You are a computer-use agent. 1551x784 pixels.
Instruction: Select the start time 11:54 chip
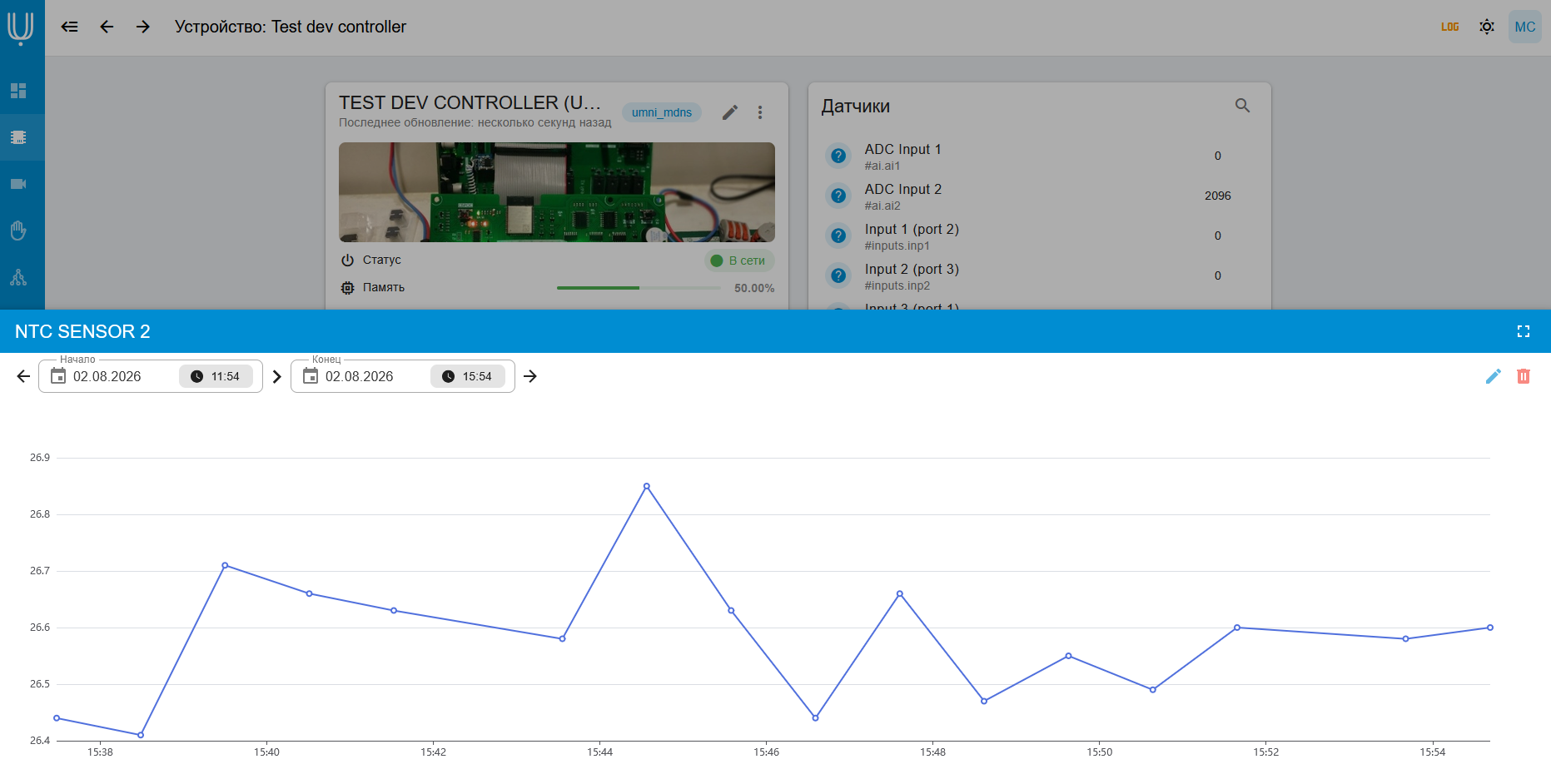[x=216, y=376]
